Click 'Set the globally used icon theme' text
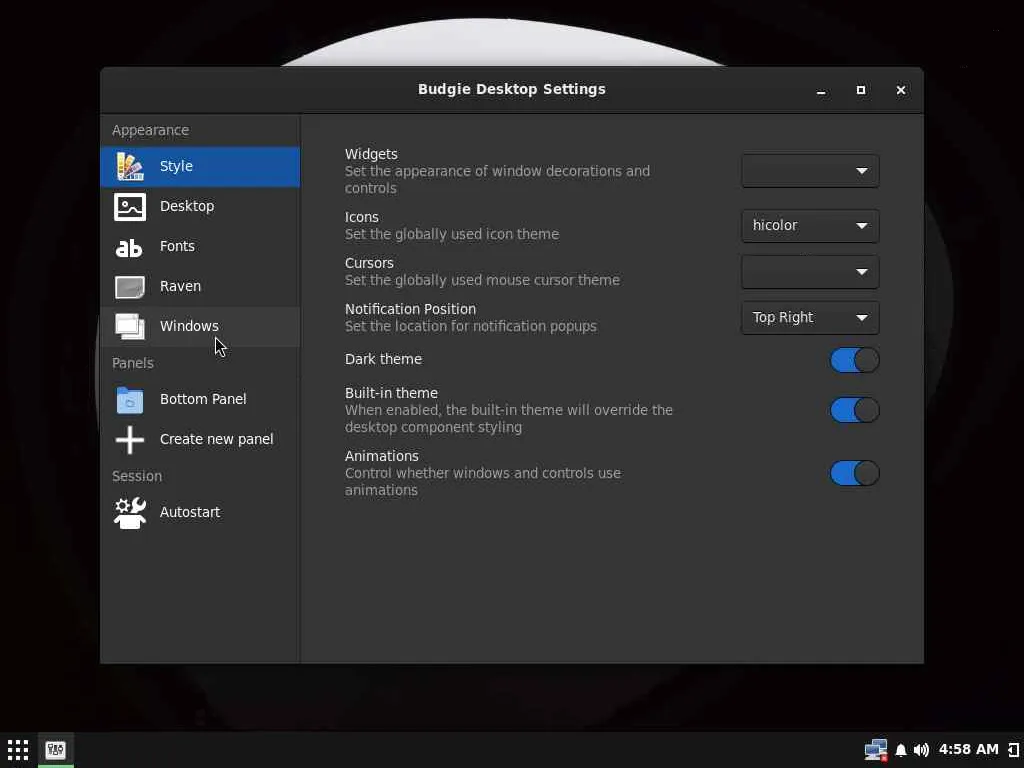Image resolution: width=1024 pixels, height=768 pixels. point(452,234)
